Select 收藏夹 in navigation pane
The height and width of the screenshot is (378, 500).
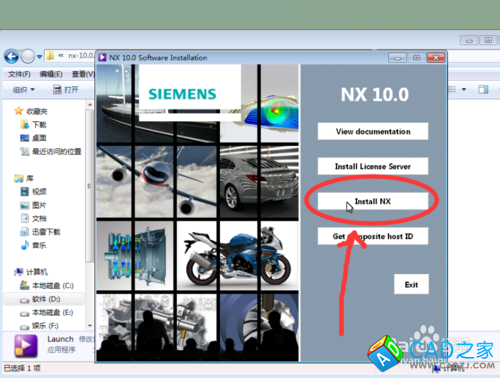point(31,111)
